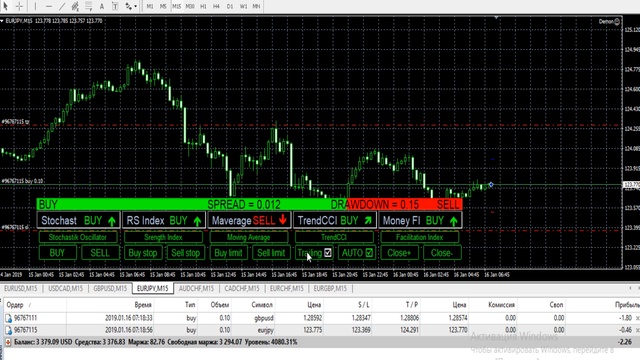640x360 pixels.
Task: Click the Moving Average panel button
Action: point(249,237)
